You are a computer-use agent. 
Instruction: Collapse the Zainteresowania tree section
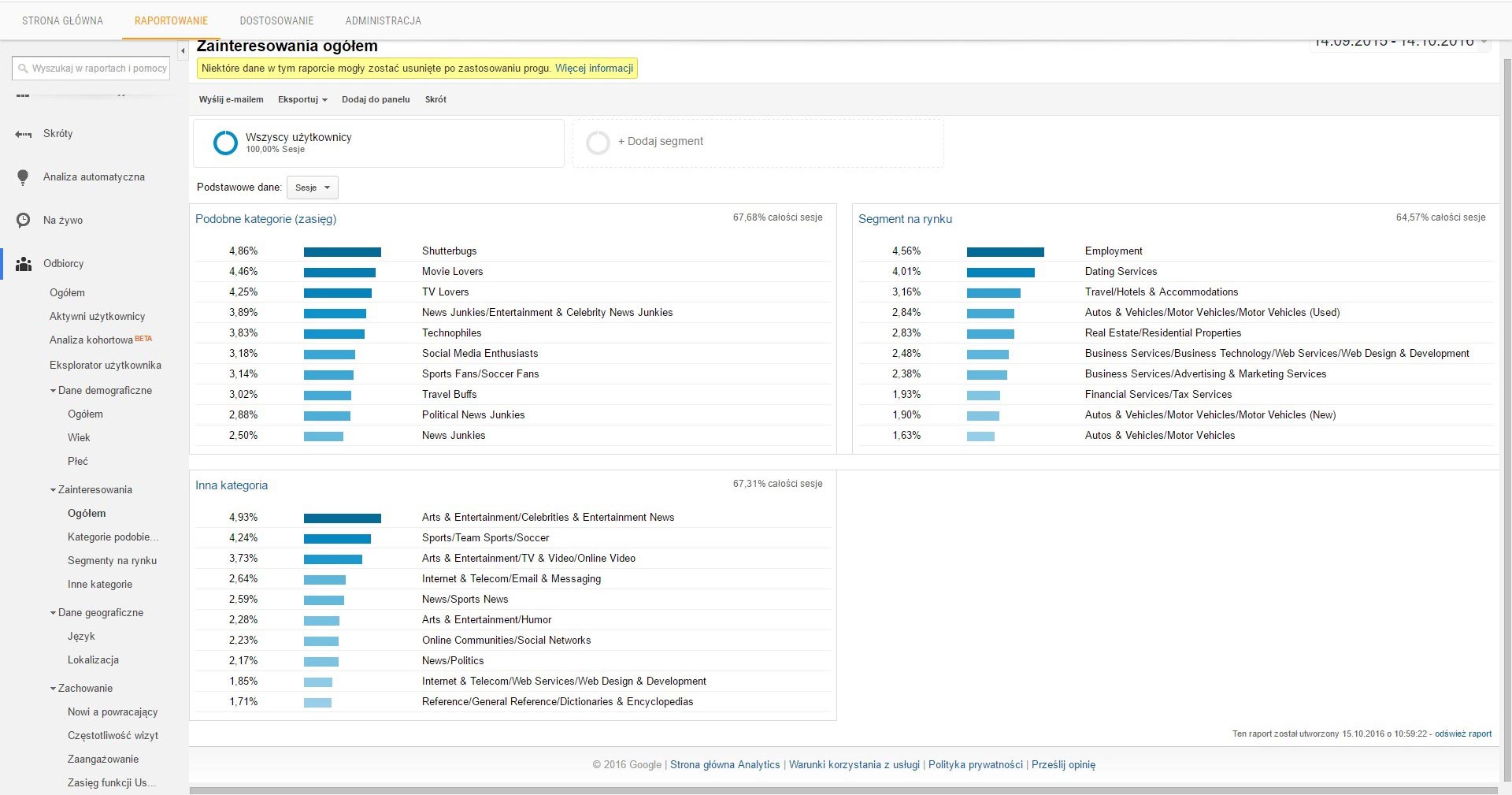[x=53, y=490]
